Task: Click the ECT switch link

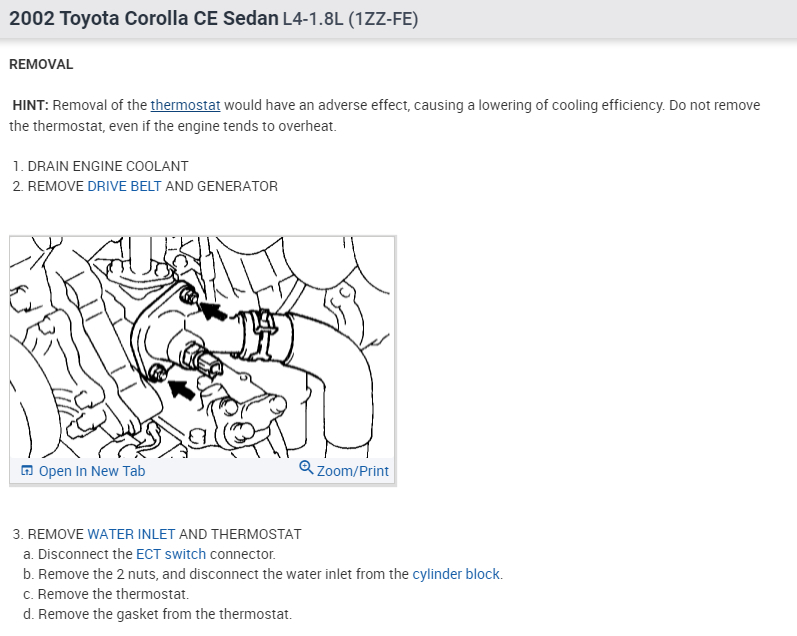Action: coord(171,554)
